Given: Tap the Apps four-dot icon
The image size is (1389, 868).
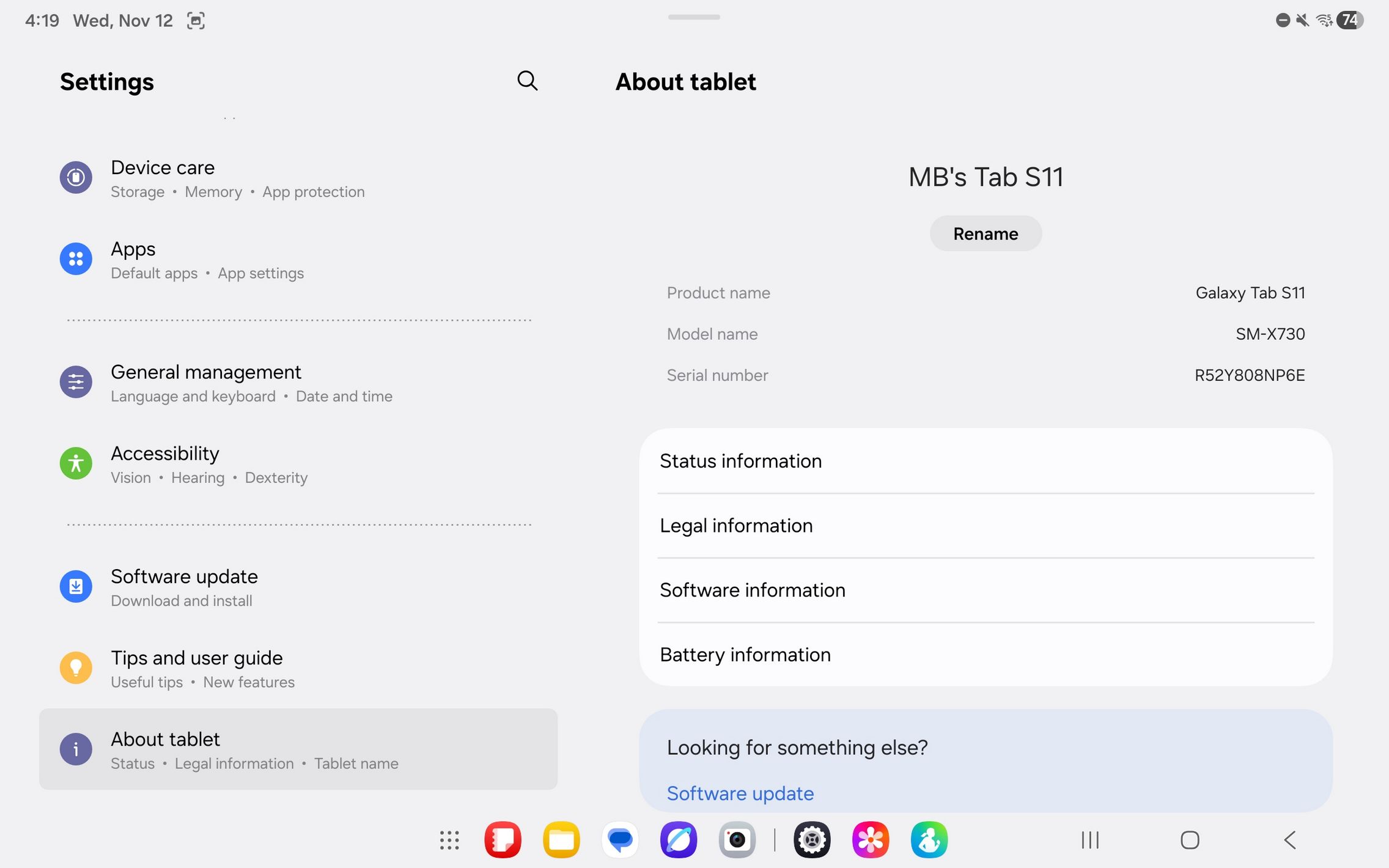Looking at the screenshot, I should (x=76, y=259).
